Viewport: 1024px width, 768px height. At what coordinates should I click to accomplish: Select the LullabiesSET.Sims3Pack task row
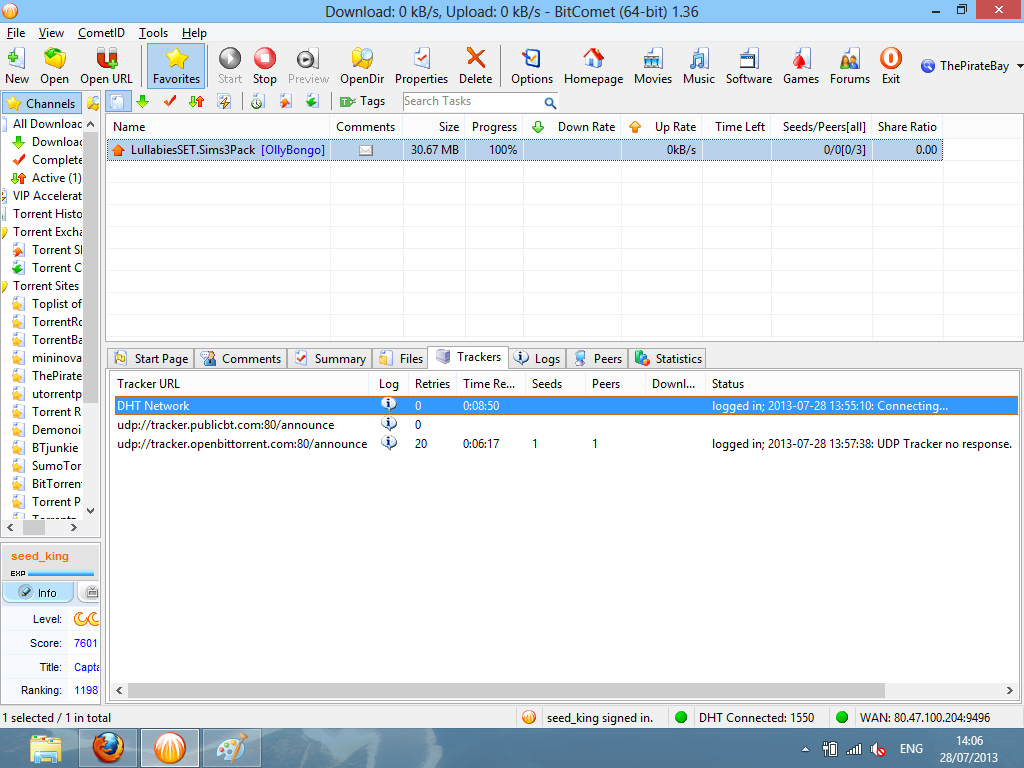524,150
